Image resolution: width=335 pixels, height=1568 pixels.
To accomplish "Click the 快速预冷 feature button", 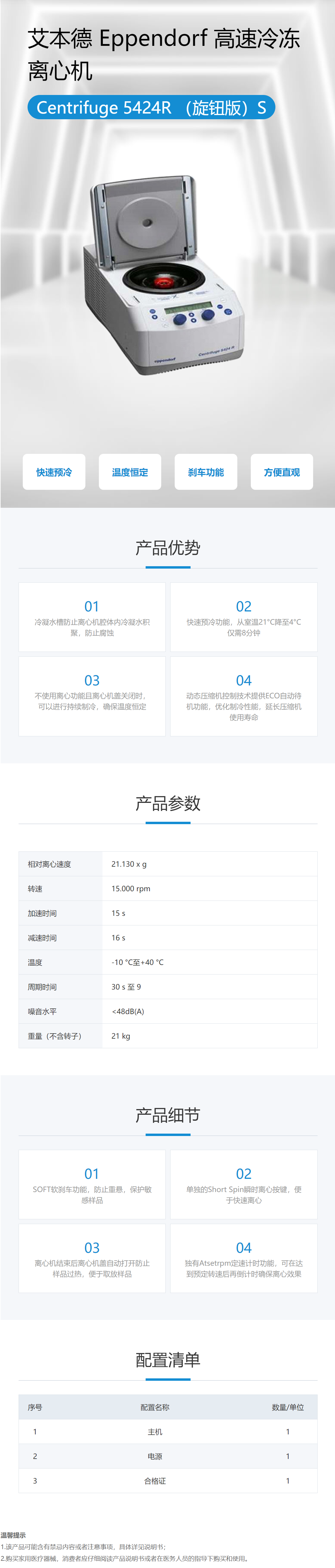I will pyautogui.click(x=54, y=472).
